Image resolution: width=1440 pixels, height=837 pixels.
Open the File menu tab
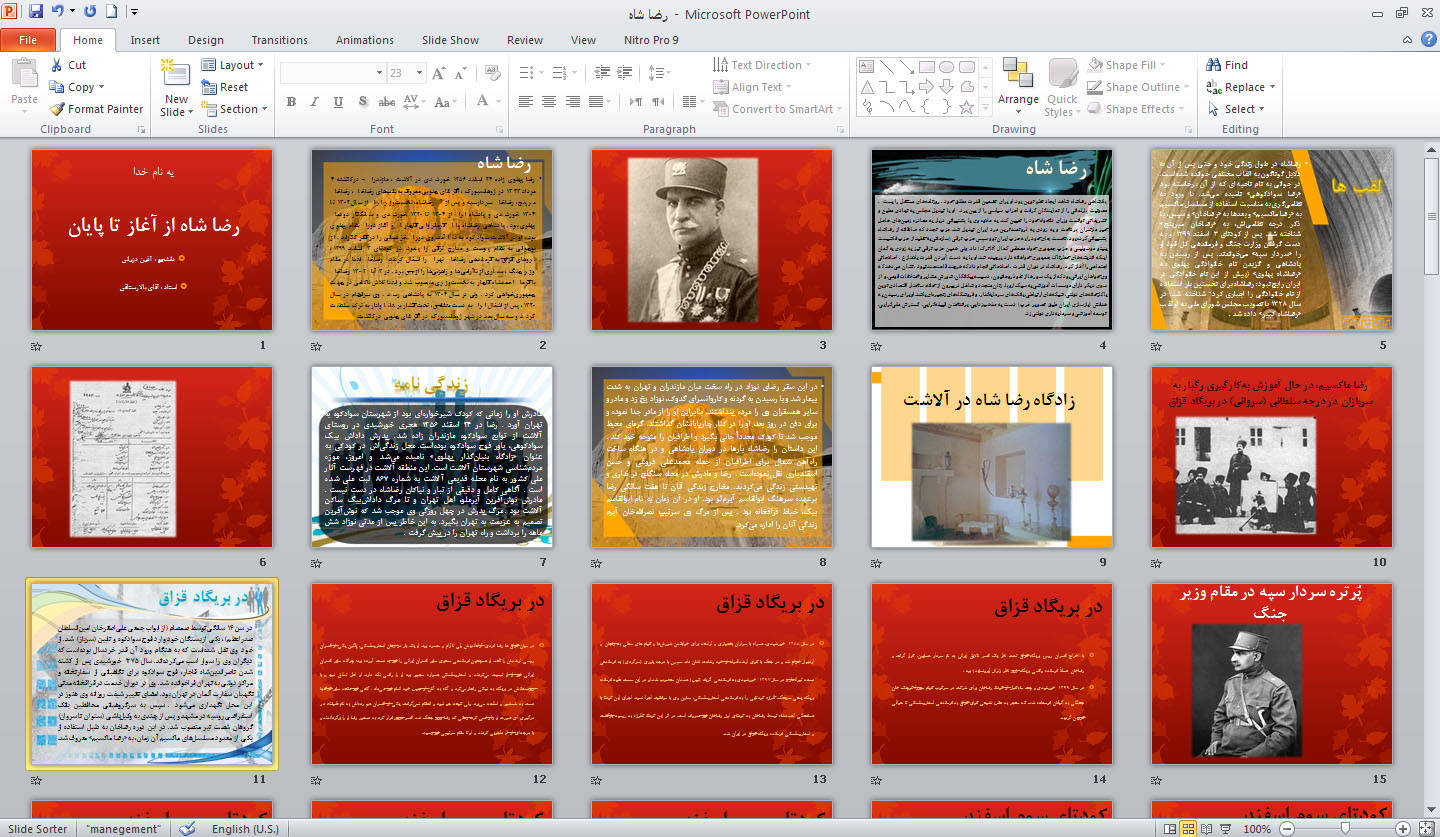coord(28,40)
